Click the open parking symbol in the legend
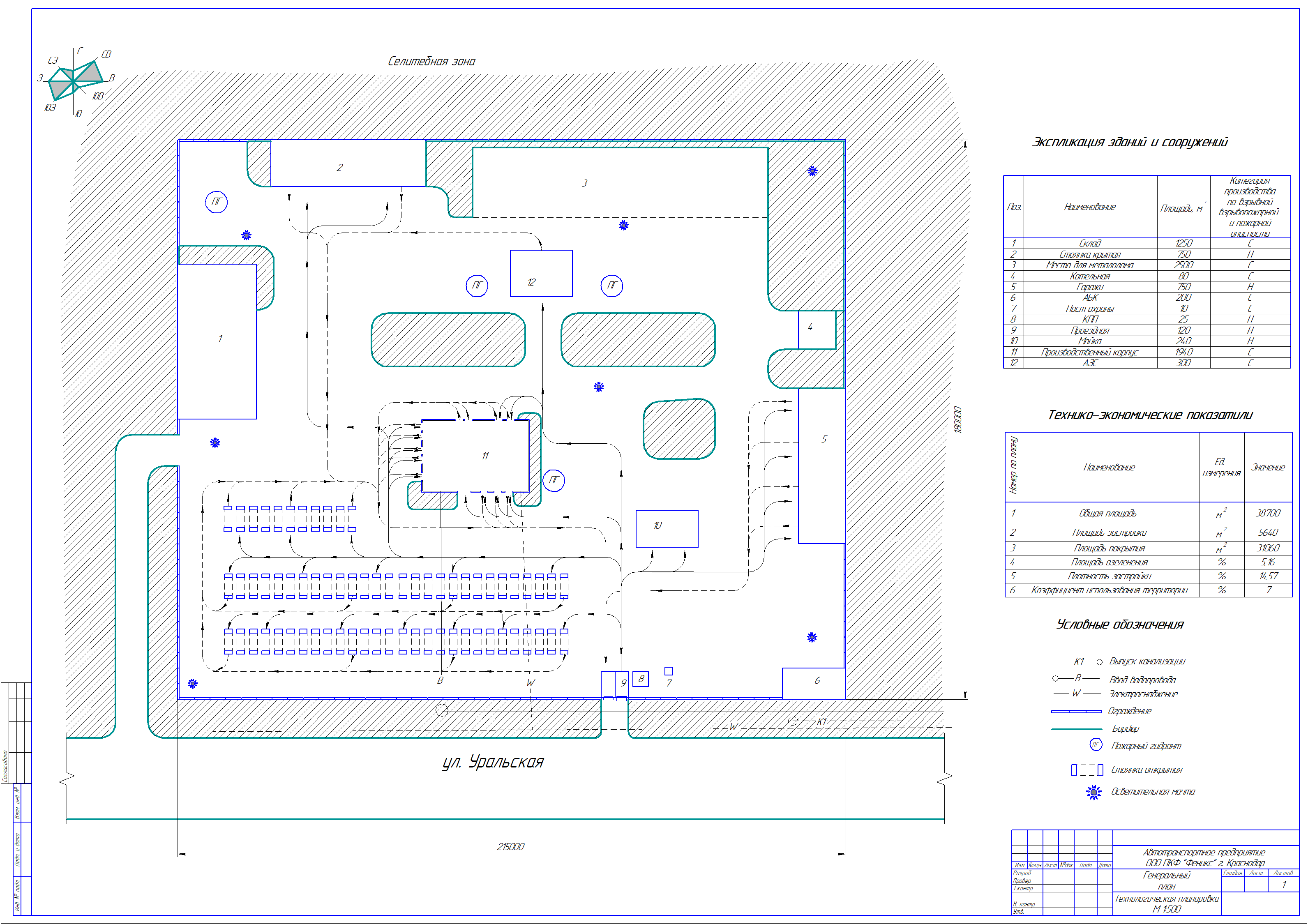The height and width of the screenshot is (924, 1308). click(1087, 770)
